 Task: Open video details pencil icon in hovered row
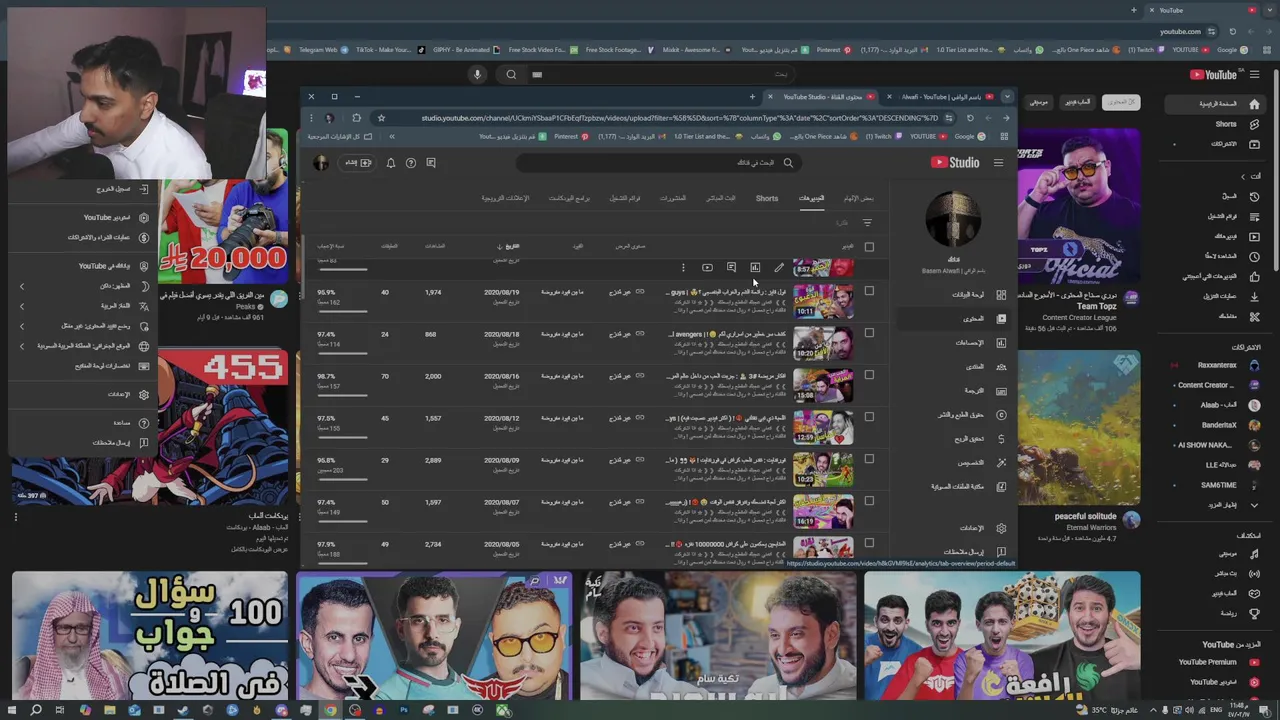coord(779,268)
